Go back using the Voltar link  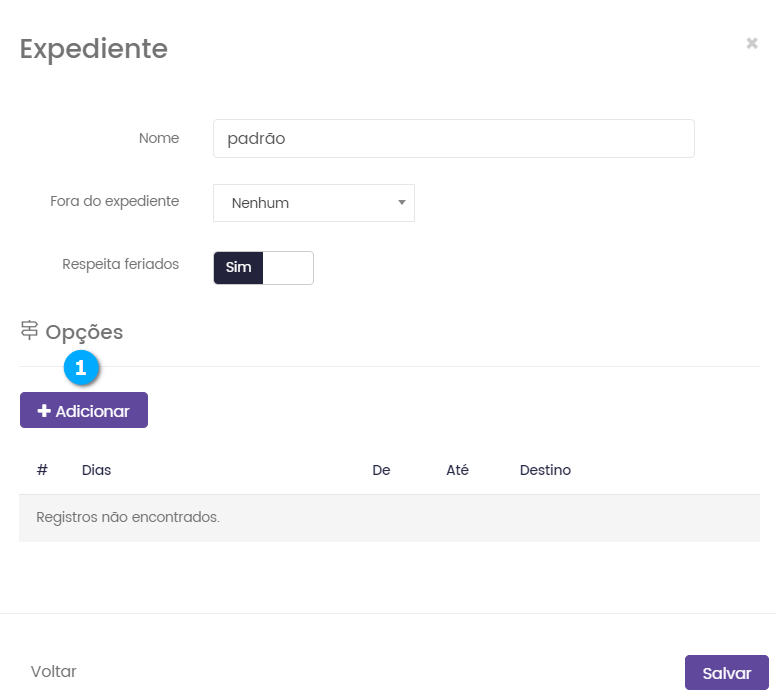point(53,672)
